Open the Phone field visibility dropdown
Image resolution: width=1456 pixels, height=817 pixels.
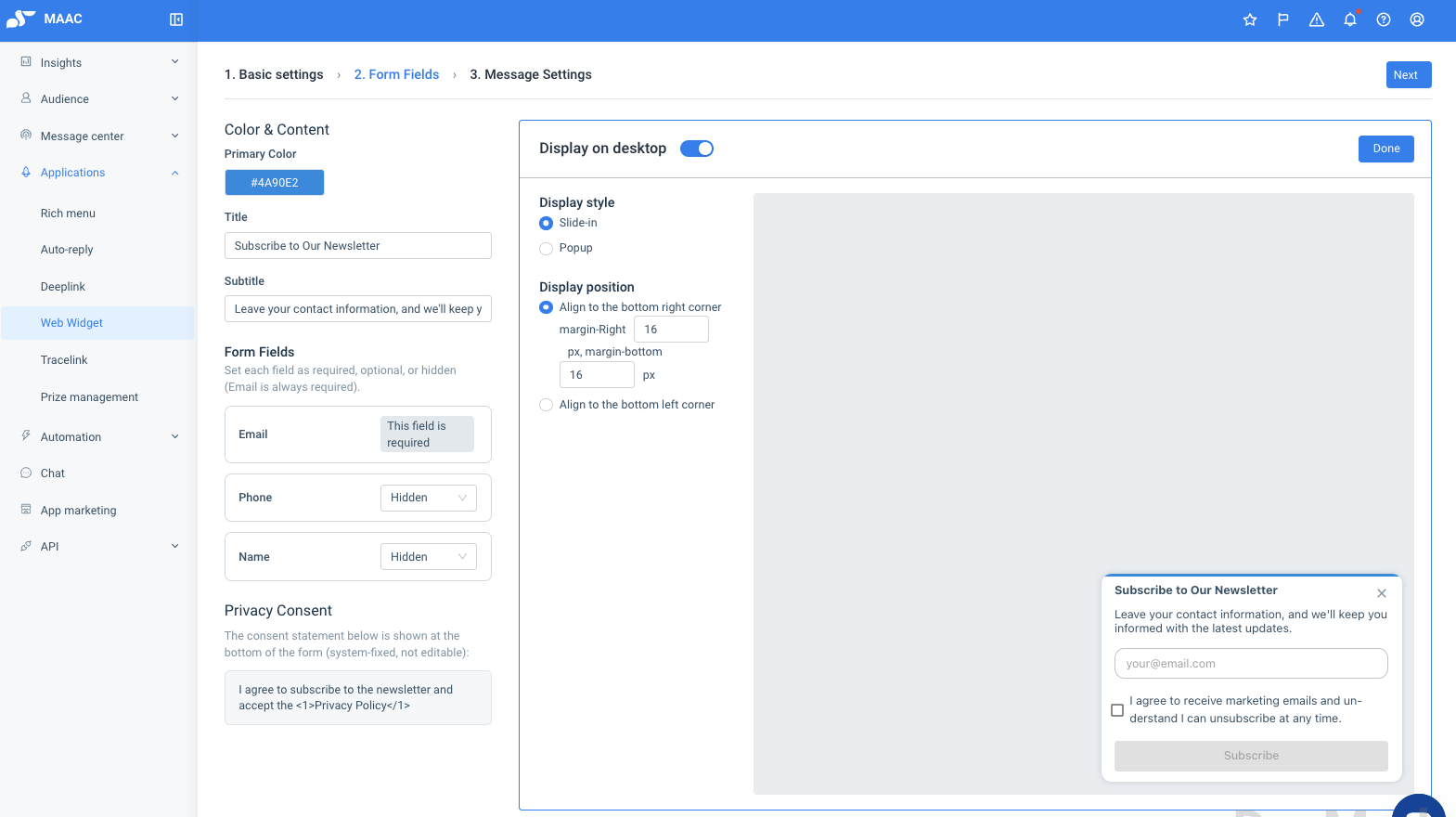[x=429, y=498]
